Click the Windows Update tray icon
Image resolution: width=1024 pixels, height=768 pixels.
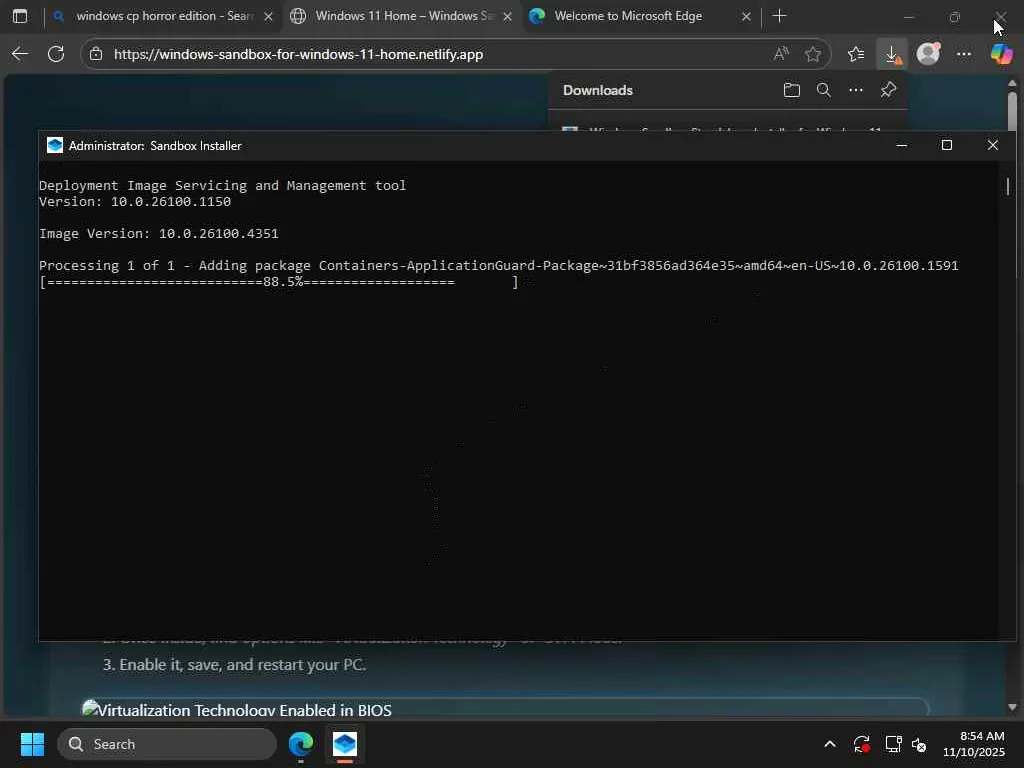861,744
